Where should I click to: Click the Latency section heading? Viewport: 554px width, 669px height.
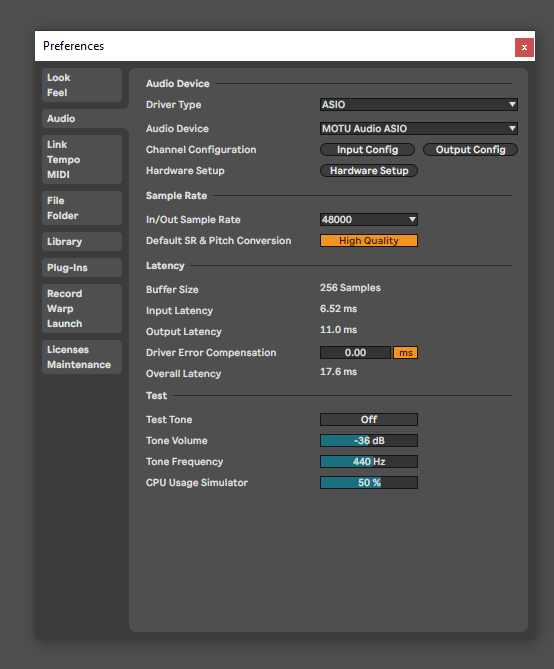(165, 266)
